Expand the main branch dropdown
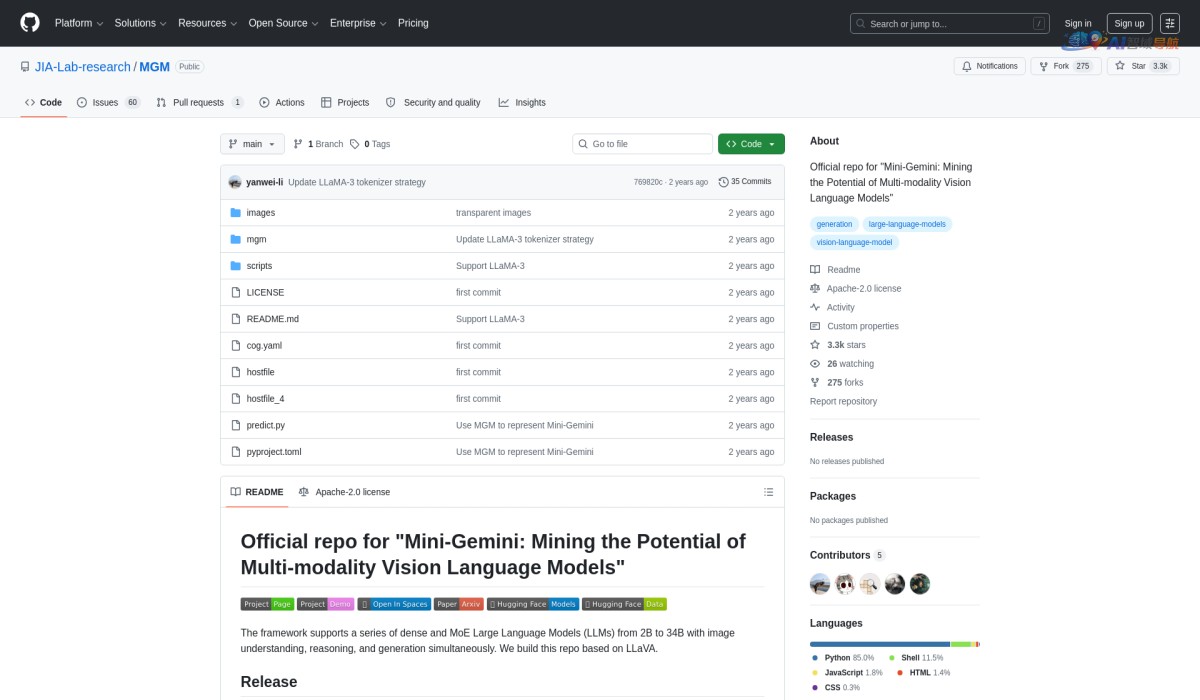 click(x=252, y=144)
